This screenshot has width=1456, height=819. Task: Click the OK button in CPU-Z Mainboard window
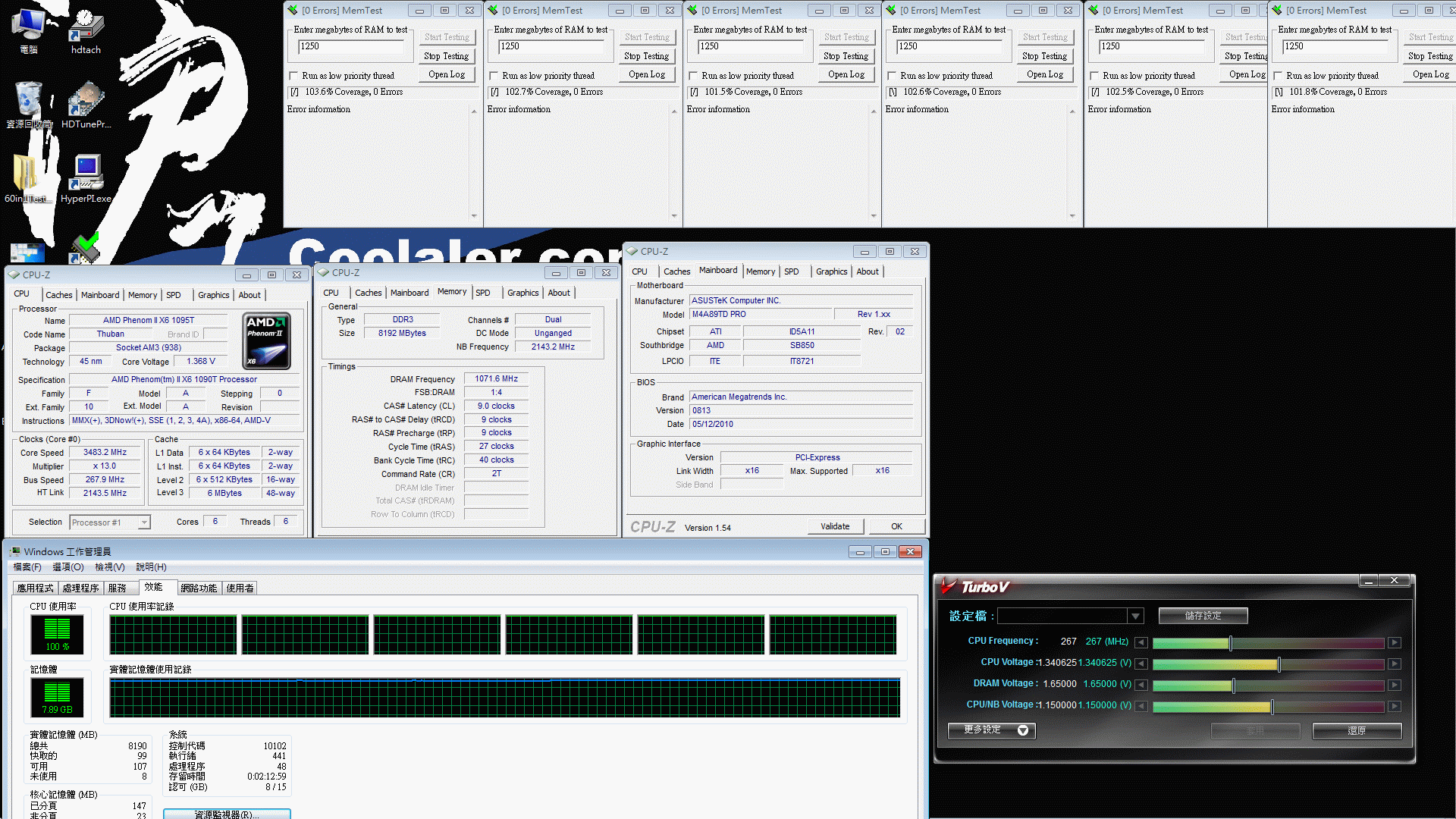tap(896, 526)
